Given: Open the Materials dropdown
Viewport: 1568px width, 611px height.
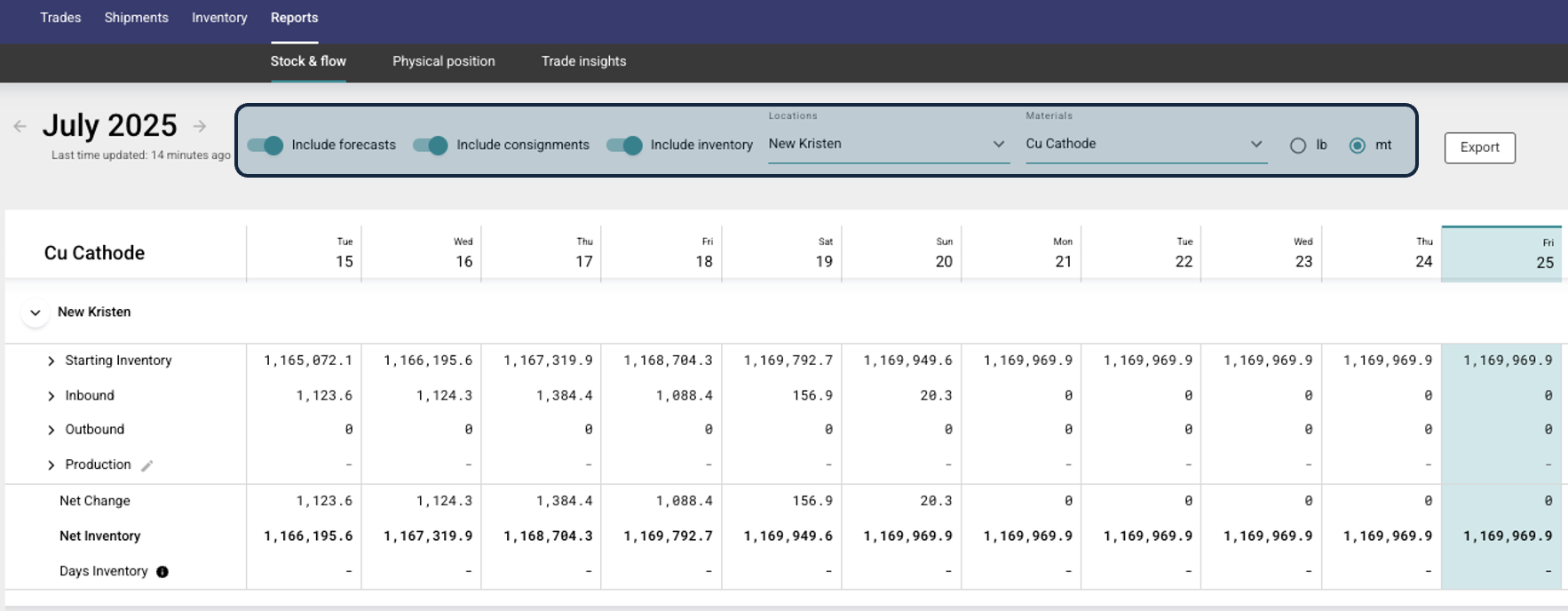Looking at the screenshot, I should 1144,144.
